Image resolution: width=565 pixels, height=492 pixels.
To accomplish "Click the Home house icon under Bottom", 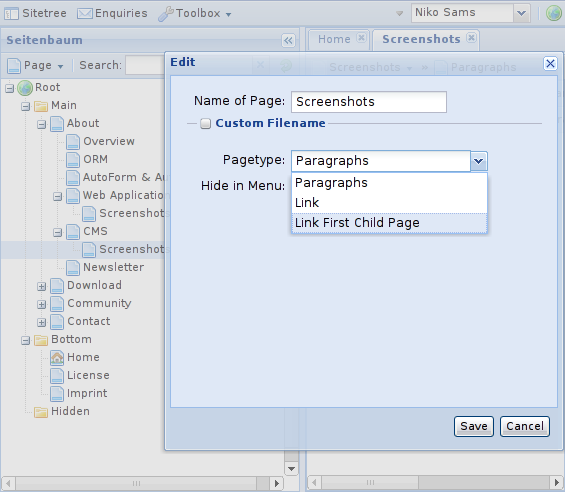I will [57, 358].
